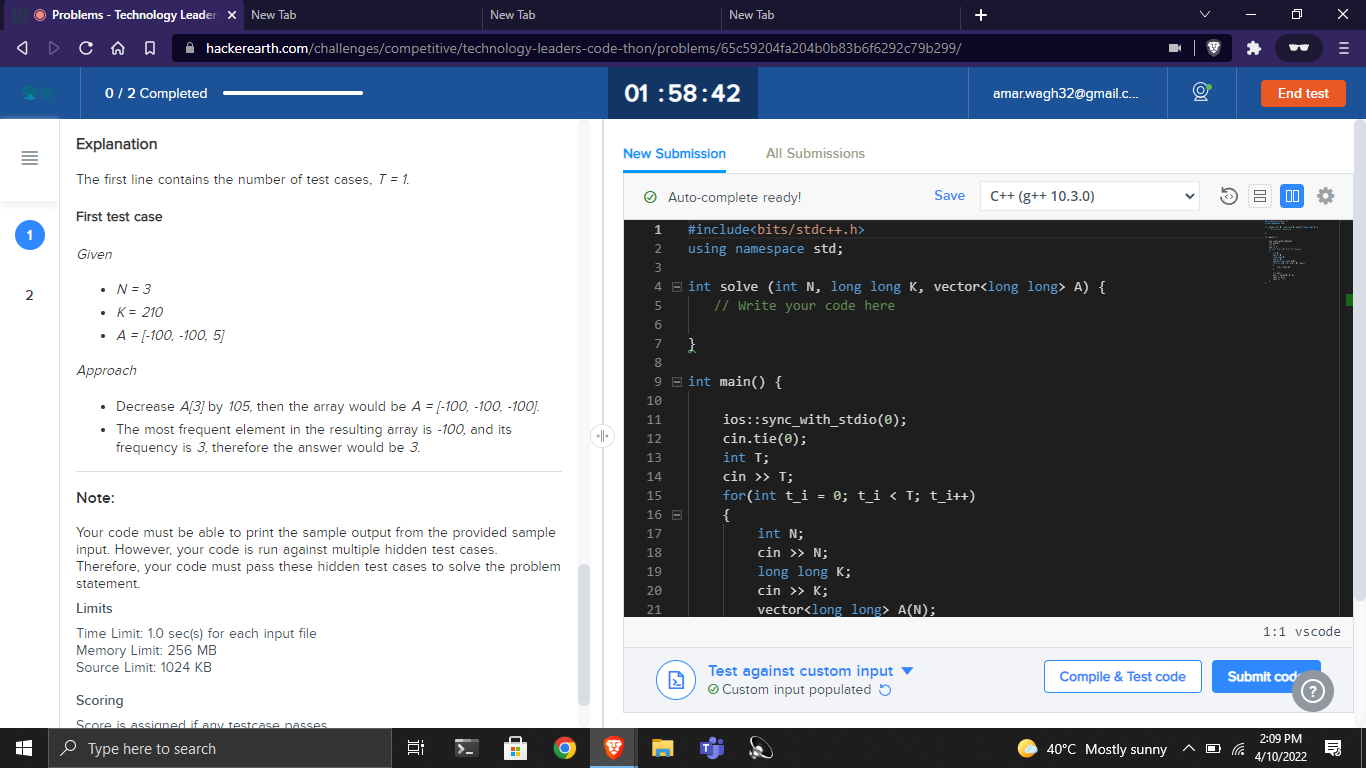The height and width of the screenshot is (768, 1366).
Task: Switch editor to side-by-side layout
Action: click(1292, 196)
